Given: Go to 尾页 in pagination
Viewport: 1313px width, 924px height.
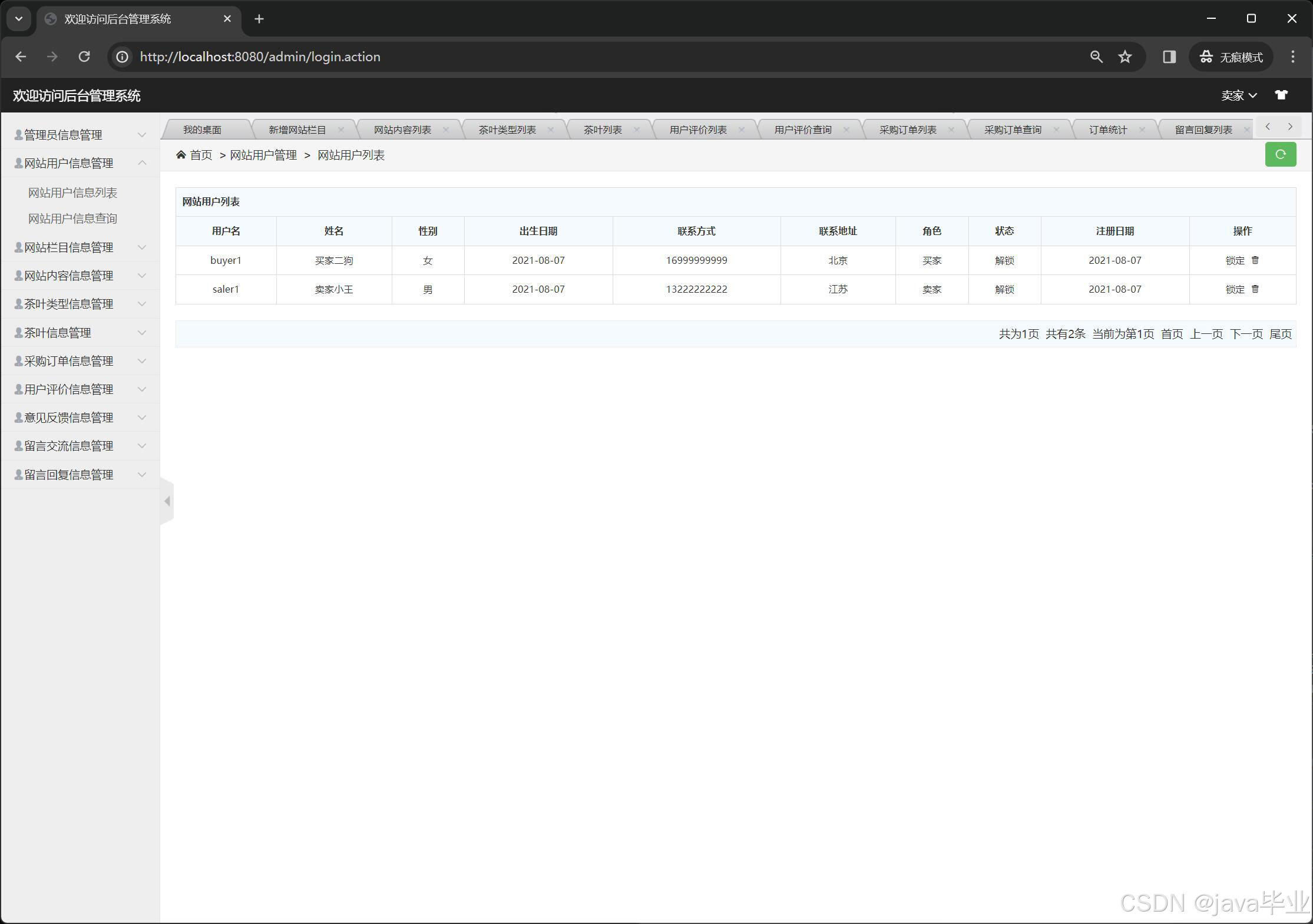Looking at the screenshot, I should [1281, 334].
